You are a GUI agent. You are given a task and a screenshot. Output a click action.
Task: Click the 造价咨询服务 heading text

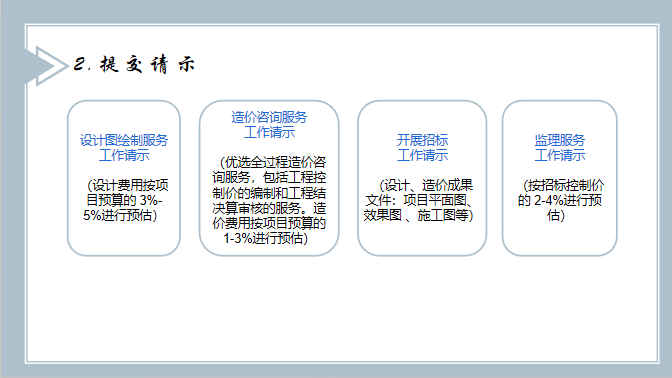(x=269, y=117)
